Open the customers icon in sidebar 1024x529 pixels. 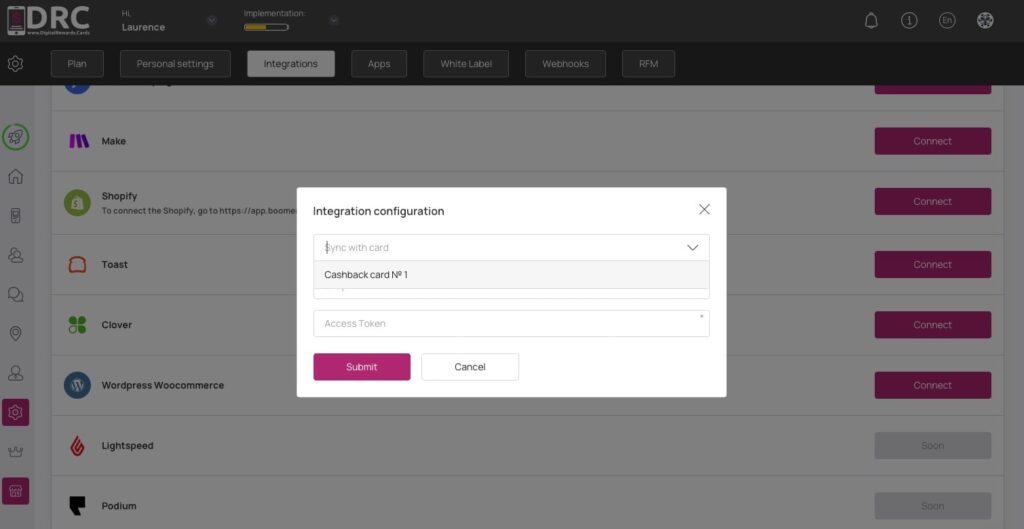click(x=16, y=255)
